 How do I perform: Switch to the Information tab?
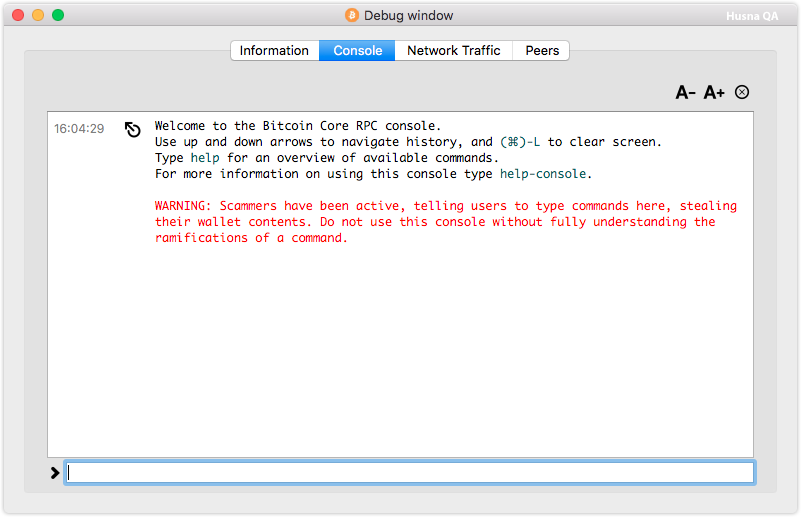[275, 51]
